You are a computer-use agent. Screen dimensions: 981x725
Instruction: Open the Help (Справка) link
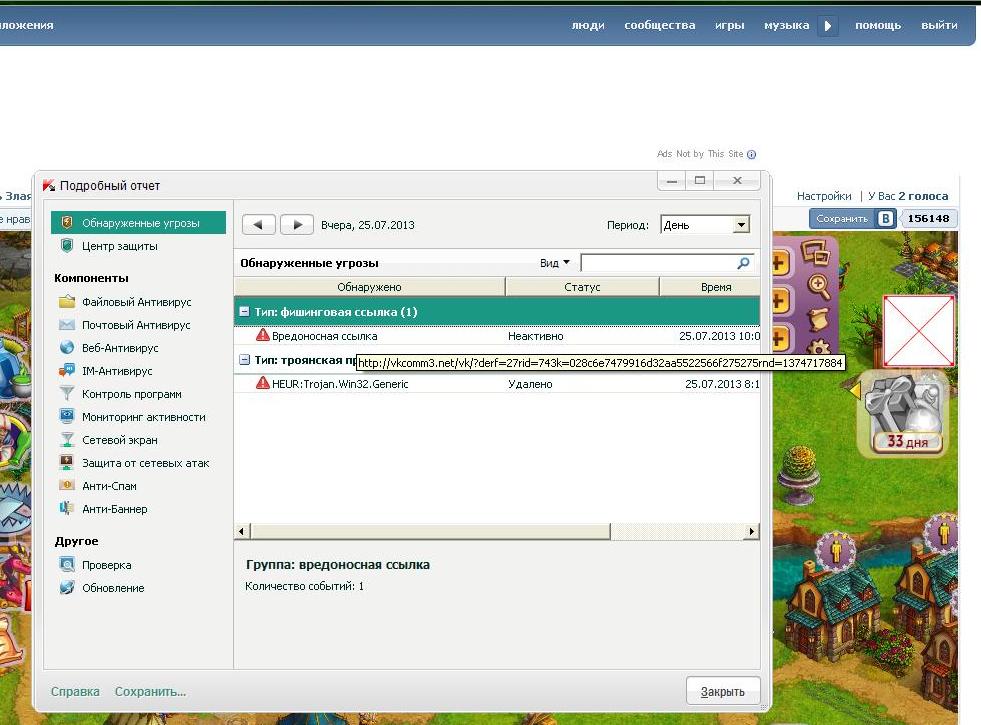pos(75,691)
